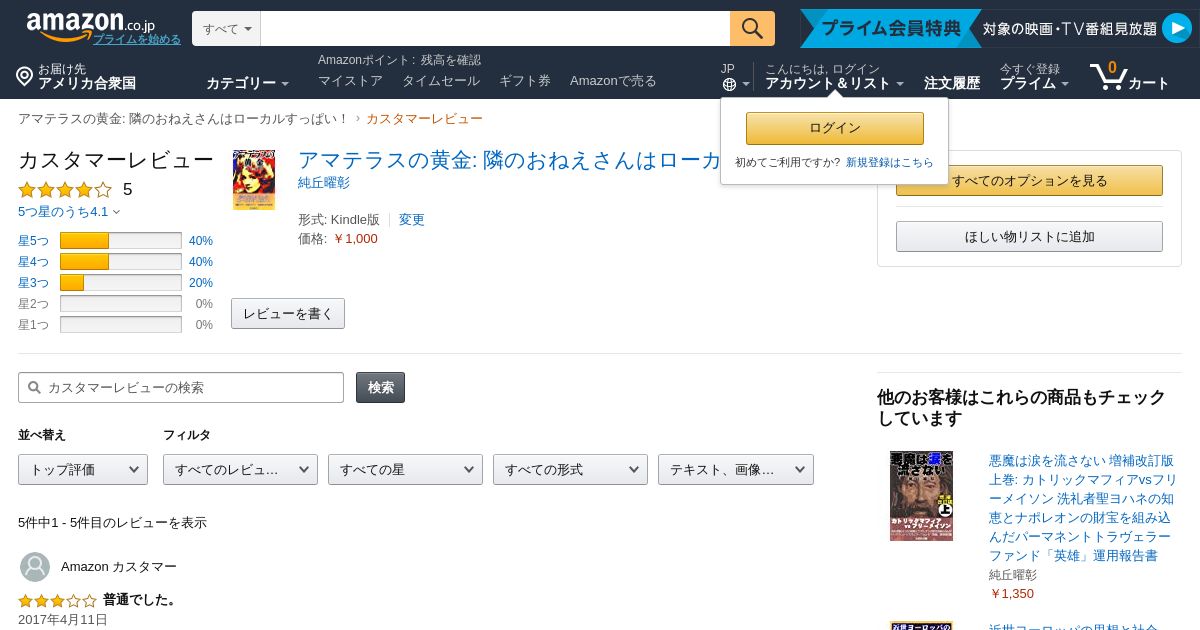Click the review date 2017年4月11日
Screen dimensions: 1200x630
pyautogui.click(x=62, y=619)
